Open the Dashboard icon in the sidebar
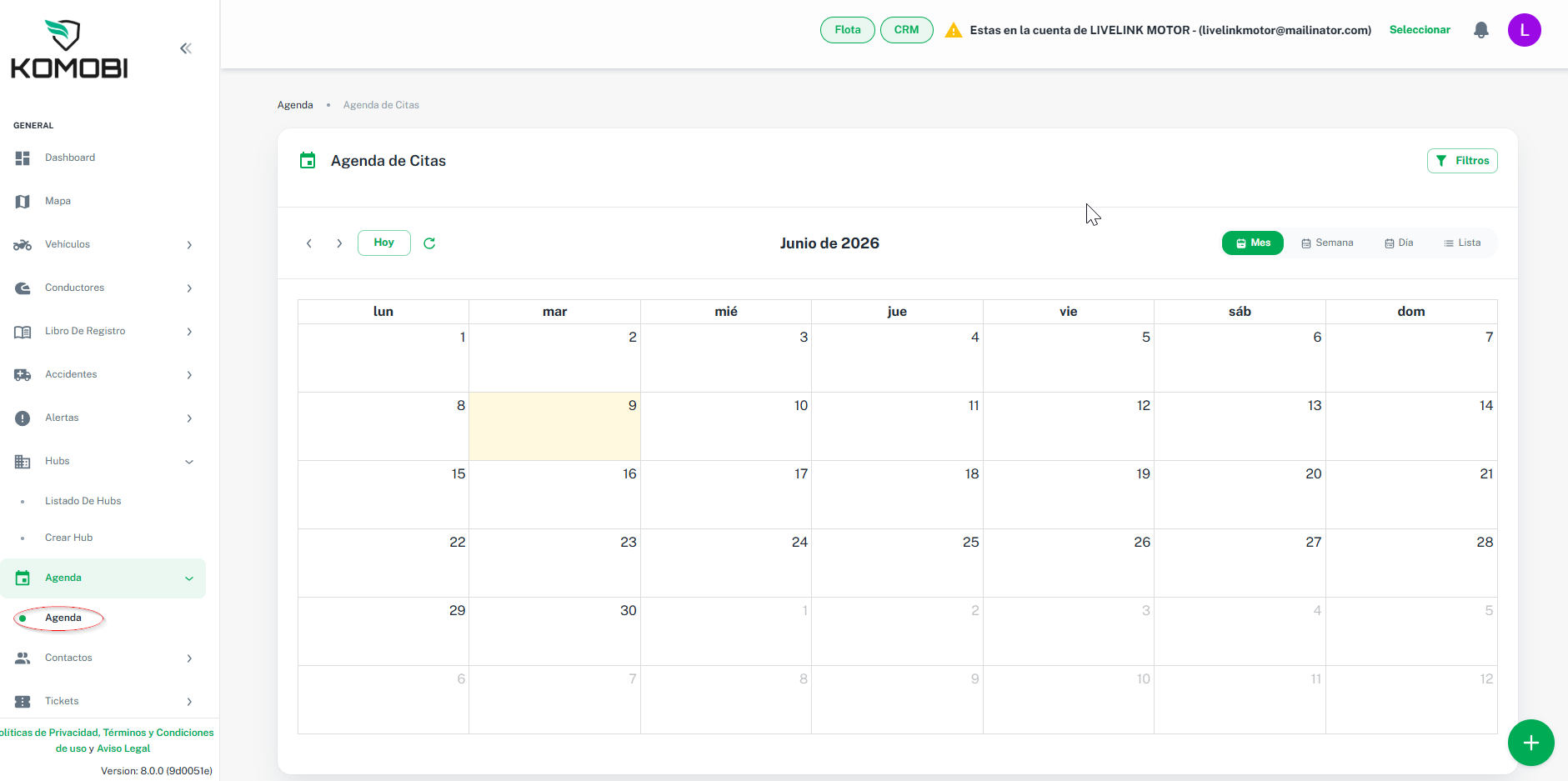The image size is (1568, 781). 23,158
